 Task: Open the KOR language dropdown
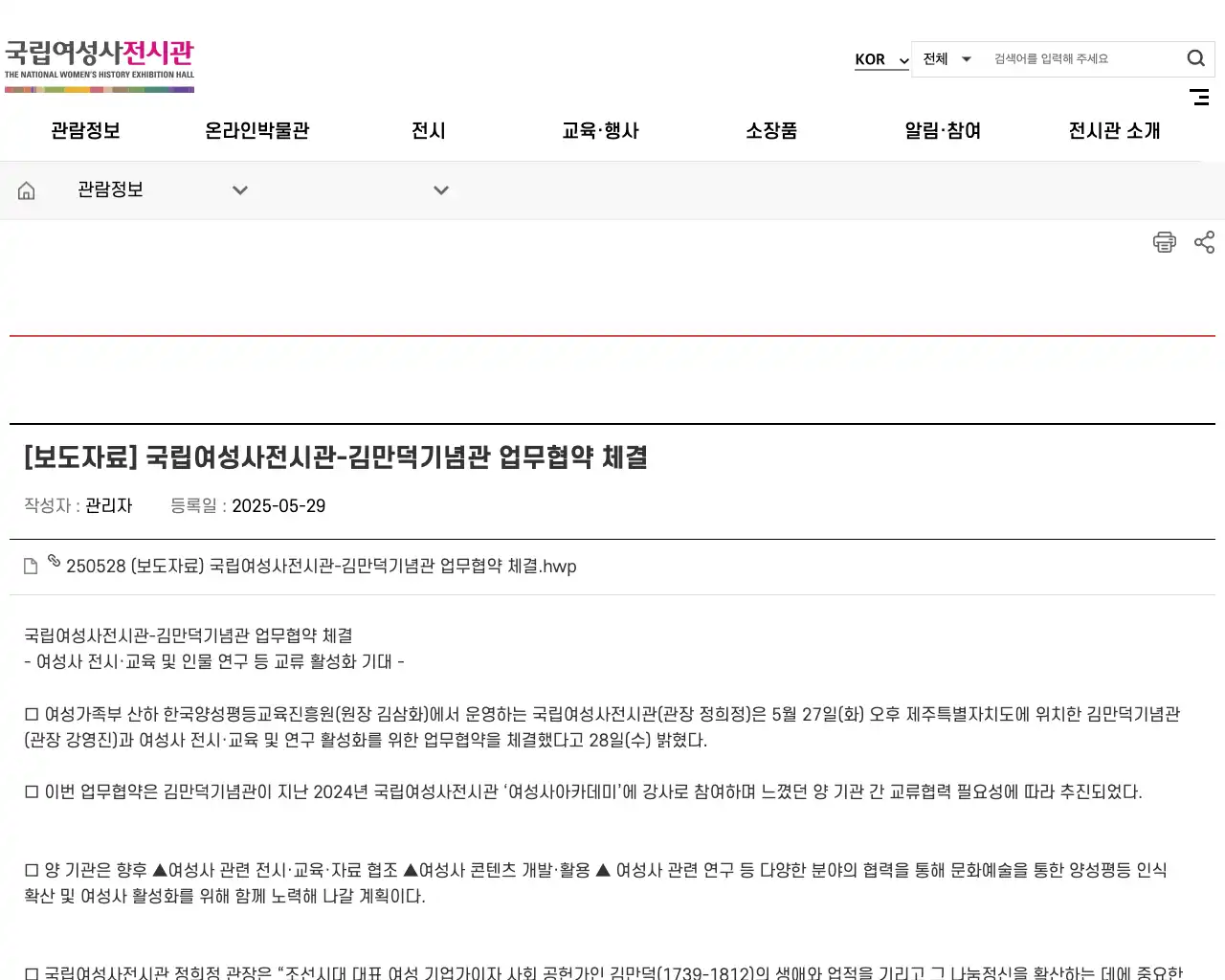pos(881,59)
